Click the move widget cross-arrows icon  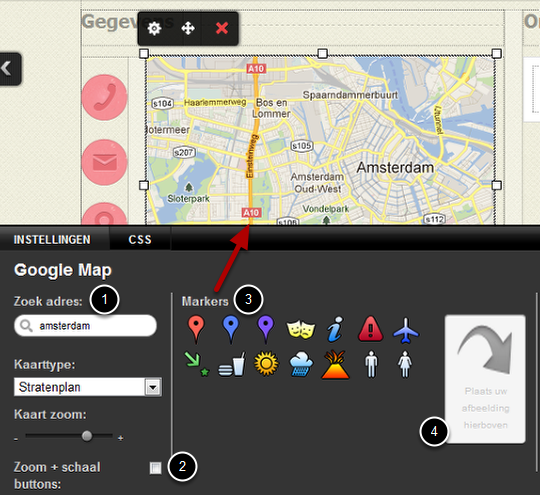tap(188, 28)
